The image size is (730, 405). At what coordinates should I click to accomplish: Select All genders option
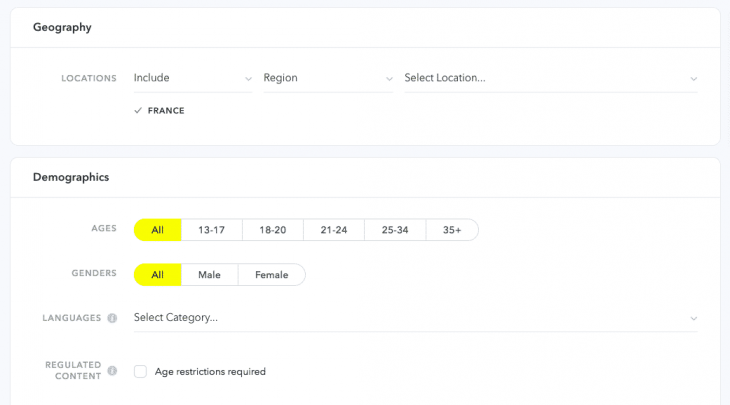(157, 275)
